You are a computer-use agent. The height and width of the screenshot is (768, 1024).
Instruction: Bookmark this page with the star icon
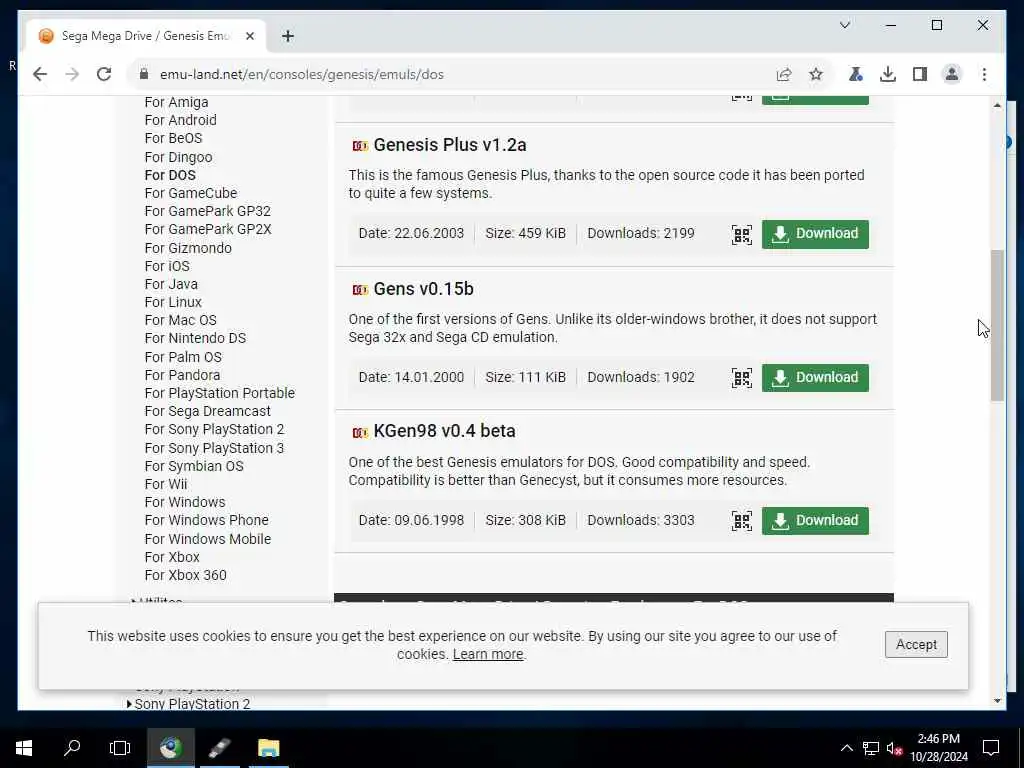coord(816,74)
